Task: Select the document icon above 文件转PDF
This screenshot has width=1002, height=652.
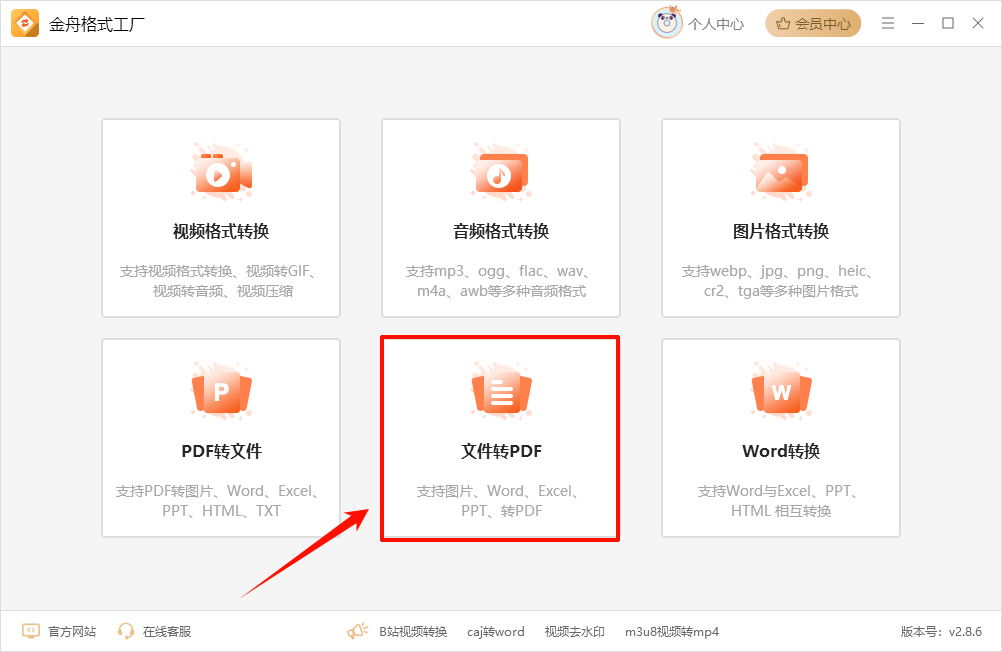Action: coord(500,391)
